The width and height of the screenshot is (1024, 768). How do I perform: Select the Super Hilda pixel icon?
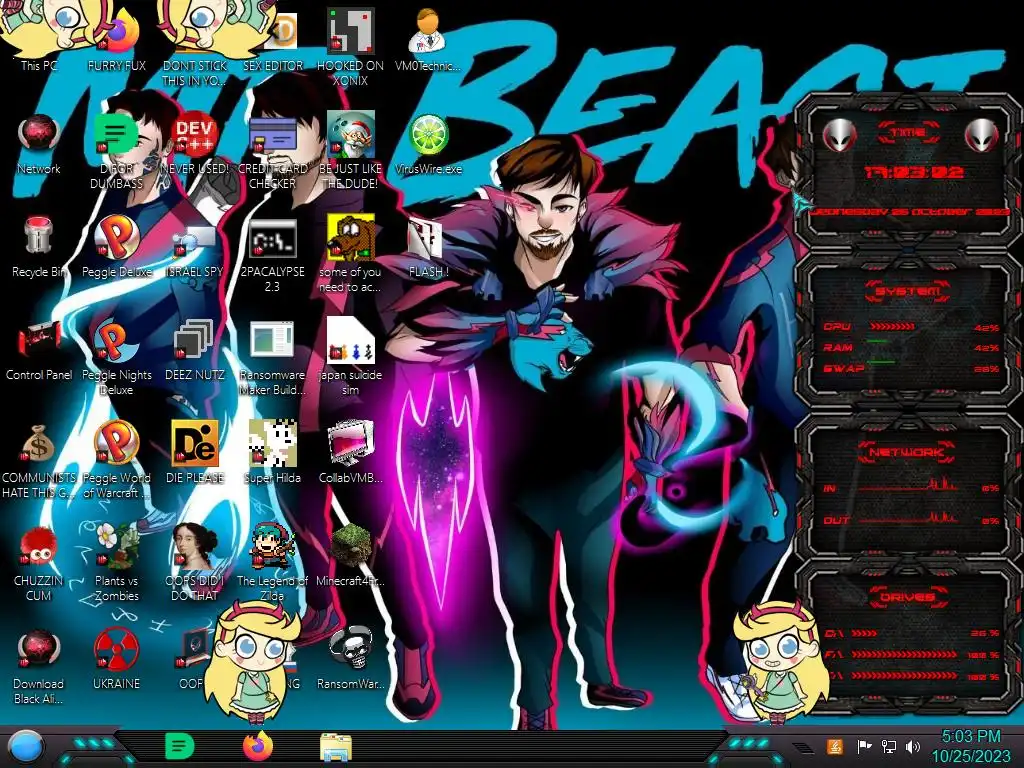pyautogui.click(x=272, y=453)
